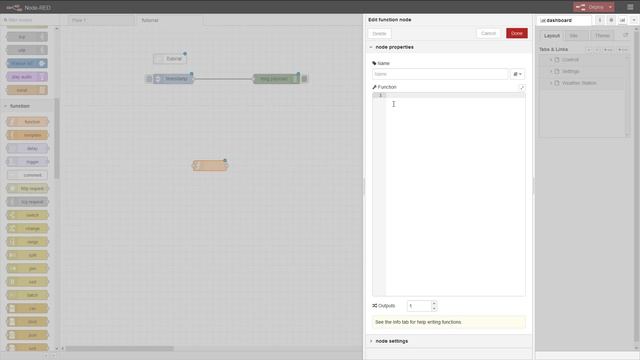This screenshot has width=640, height=360.
Task: Decrease the Outputs count with down arrow
Action: click(x=434, y=309)
